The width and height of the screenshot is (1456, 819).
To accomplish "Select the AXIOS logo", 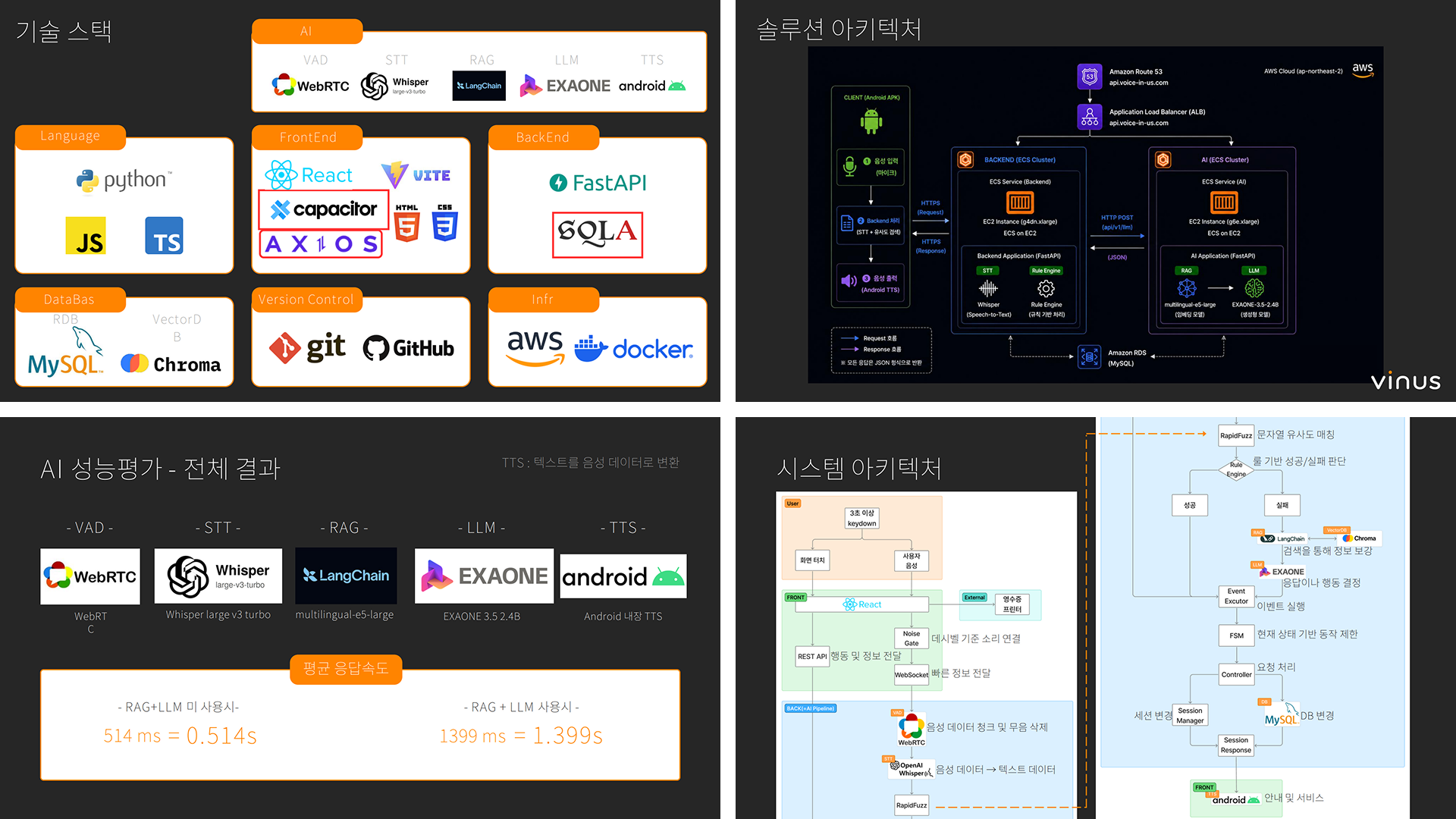I will [321, 244].
